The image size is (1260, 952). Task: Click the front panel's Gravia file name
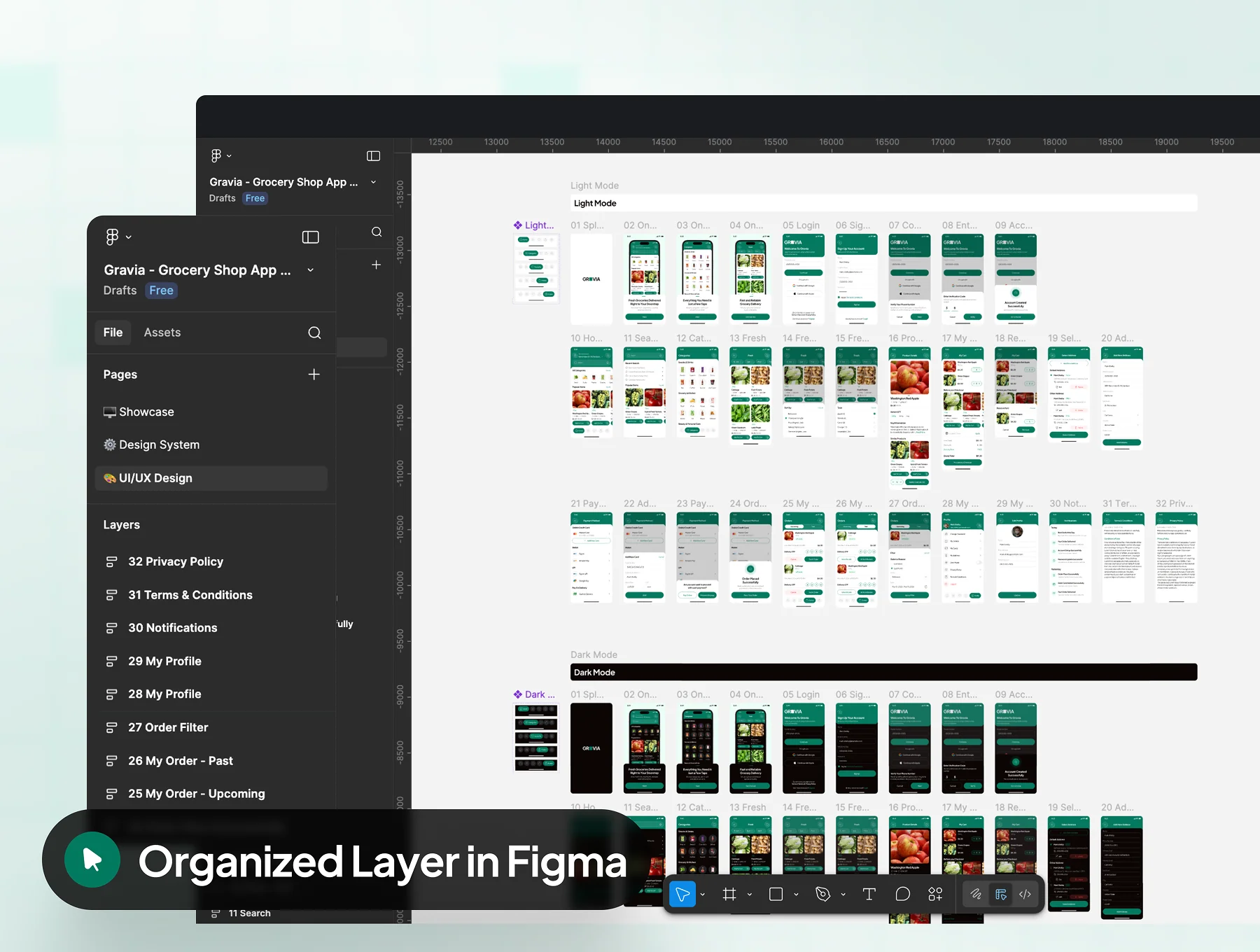(x=197, y=270)
